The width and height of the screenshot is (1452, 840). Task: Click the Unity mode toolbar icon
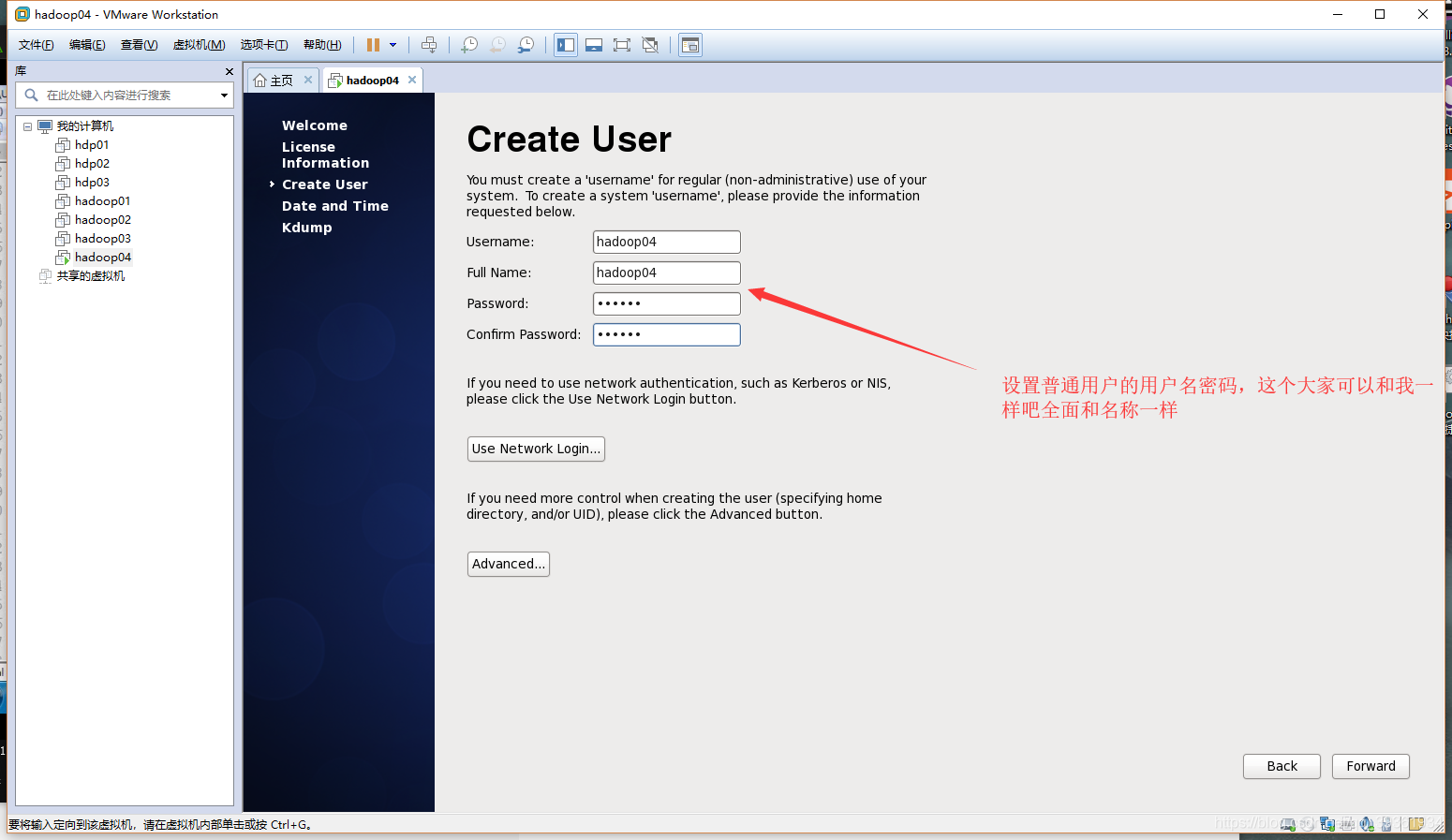(x=650, y=45)
